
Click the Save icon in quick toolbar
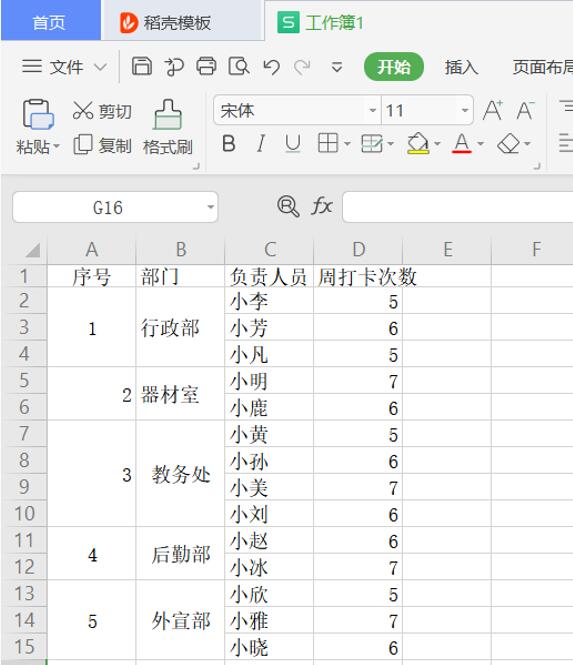click(x=142, y=66)
